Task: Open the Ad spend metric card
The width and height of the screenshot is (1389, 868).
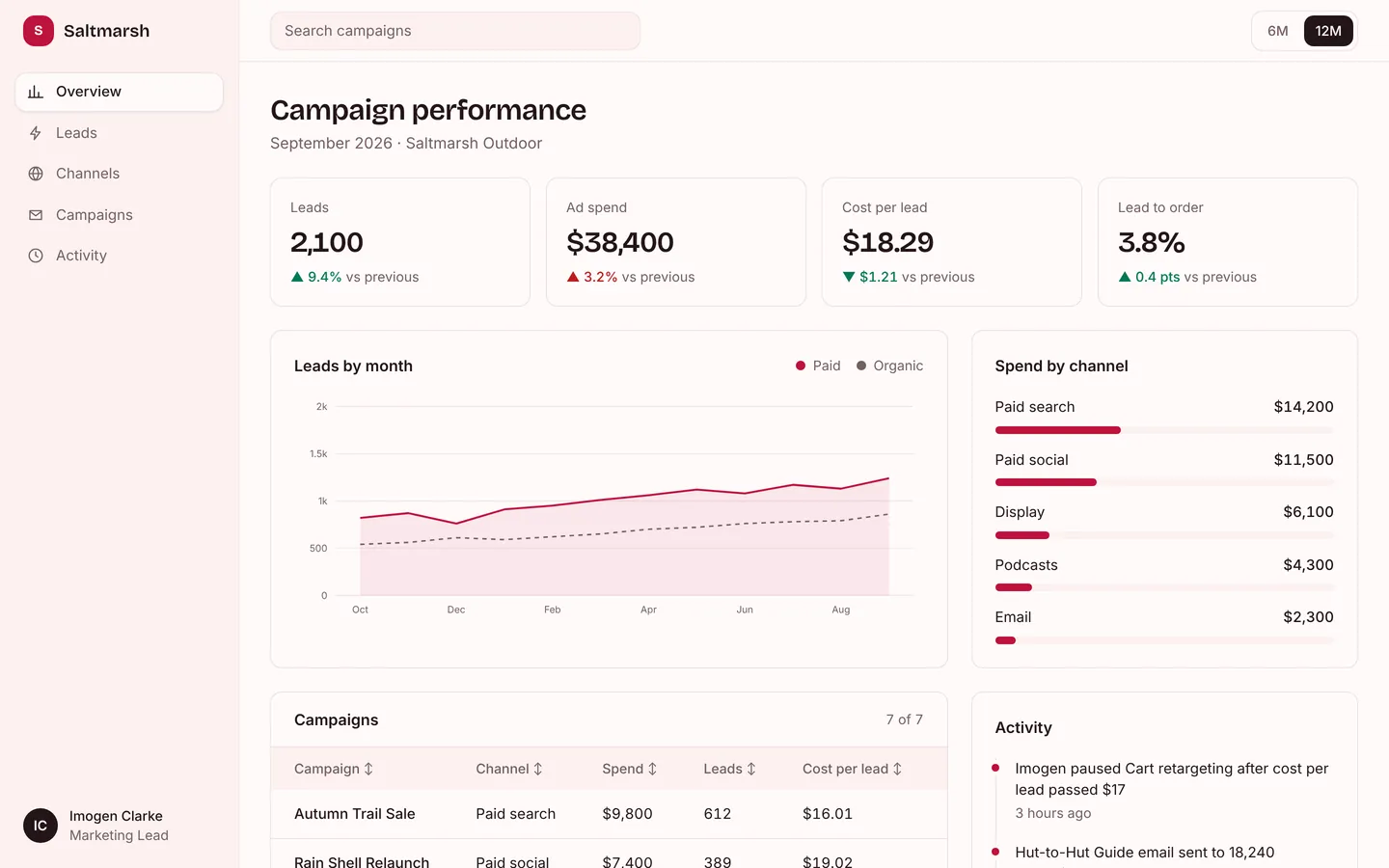Action: click(x=676, y=242)
